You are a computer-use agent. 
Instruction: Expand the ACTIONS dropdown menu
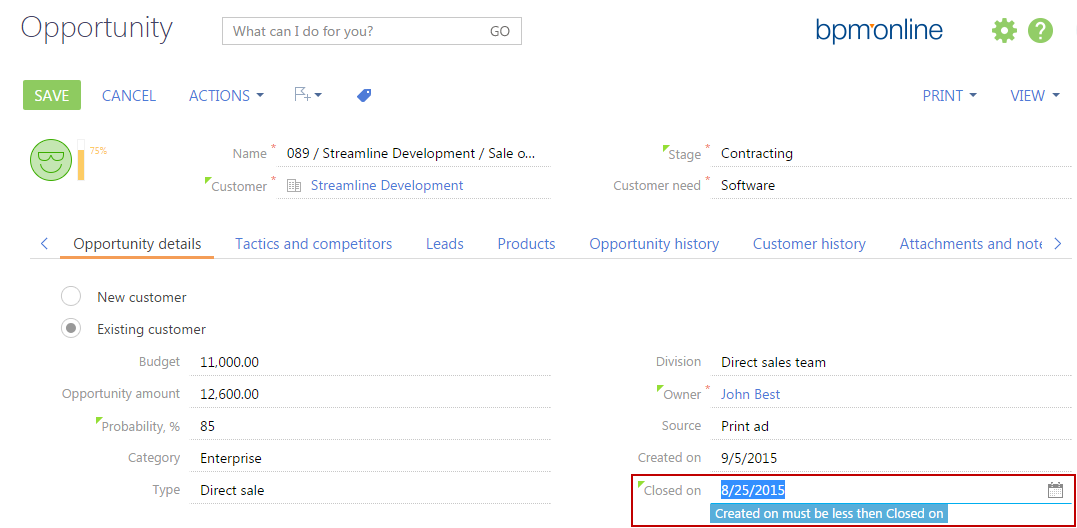tap(226, 96)
